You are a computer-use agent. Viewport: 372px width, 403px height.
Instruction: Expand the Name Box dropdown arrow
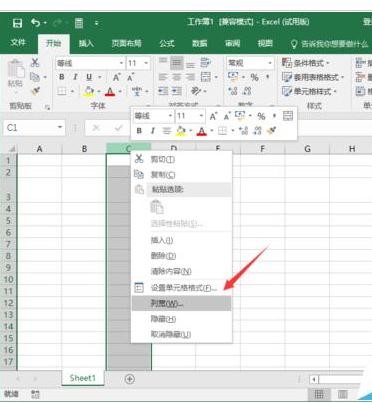coord(60,127)
